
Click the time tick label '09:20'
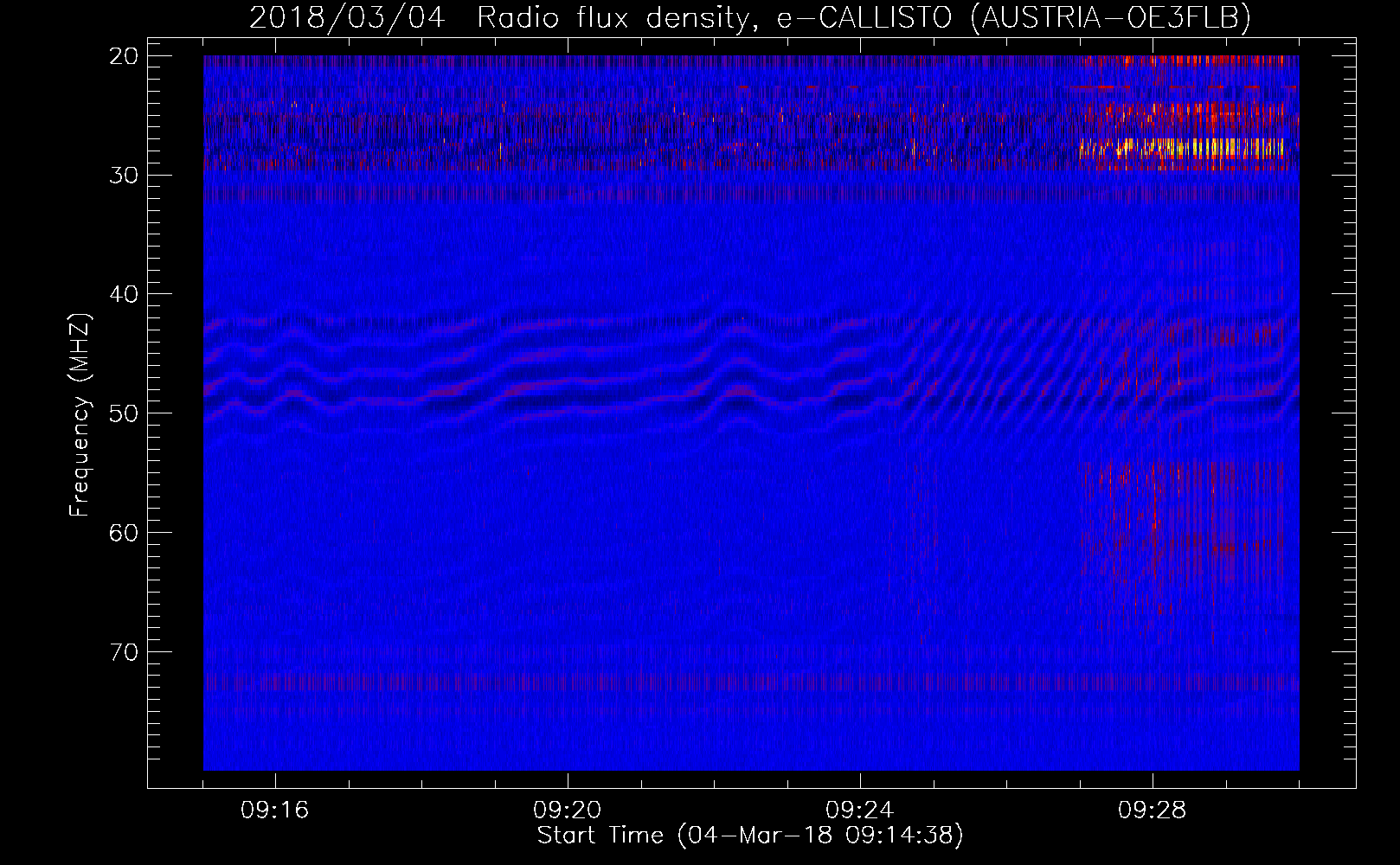coord(568,811)
